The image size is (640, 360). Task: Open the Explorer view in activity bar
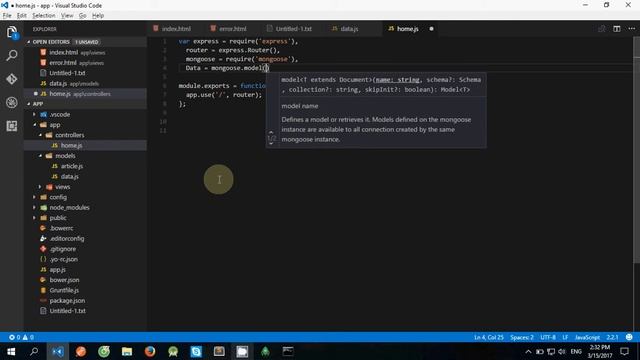(12, 32)
